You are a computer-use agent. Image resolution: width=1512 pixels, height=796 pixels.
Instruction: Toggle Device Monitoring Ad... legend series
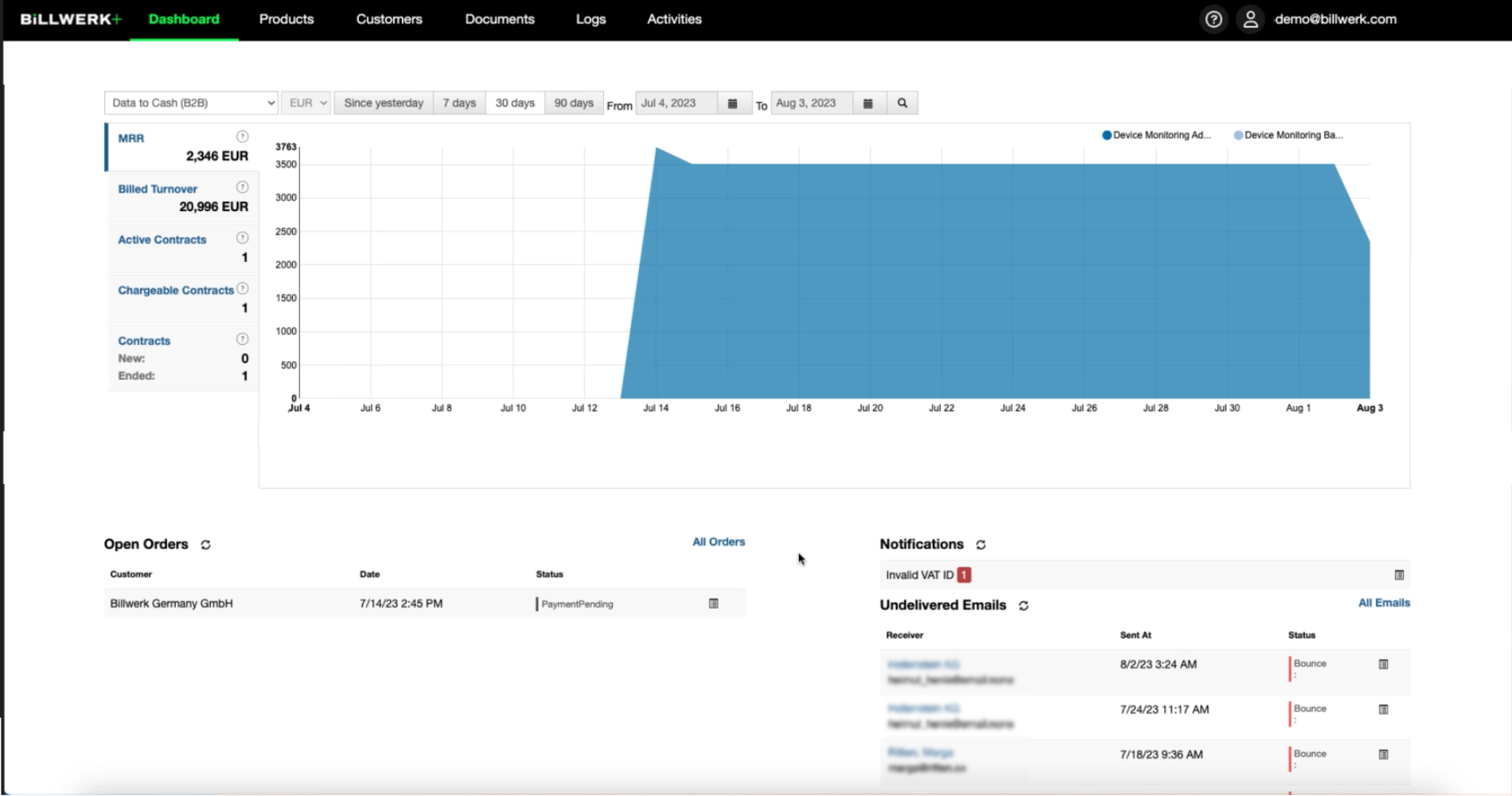tap(1155, 135)
